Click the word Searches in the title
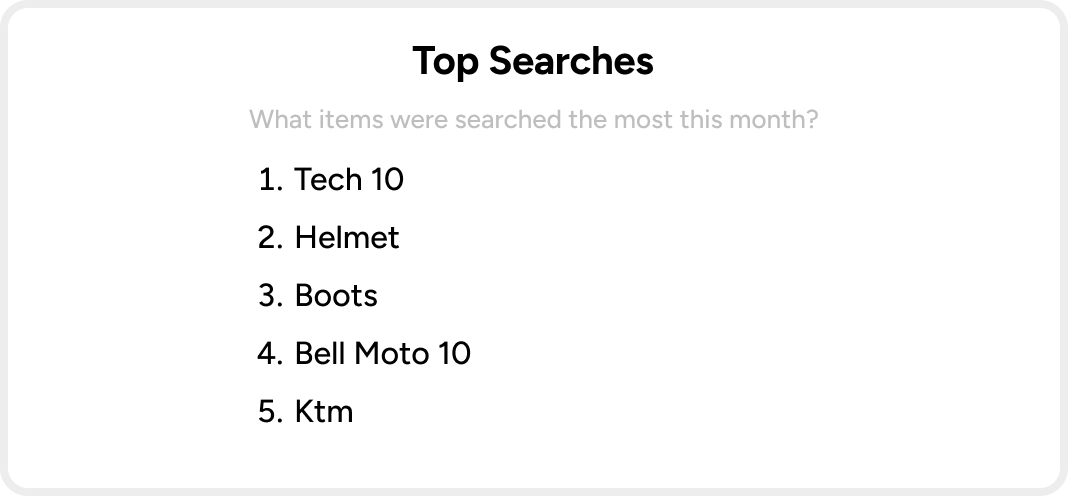Image resolution: width=1068 pixels, height=496 pixels. point(571,61)
